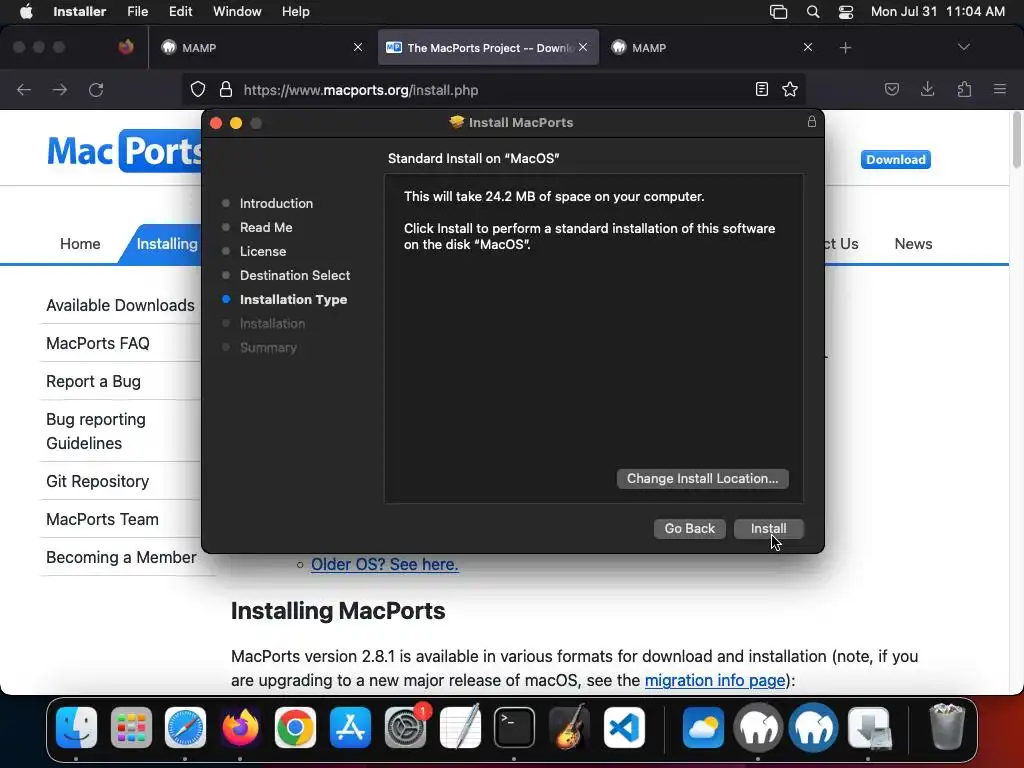Viewport: 1024px width, 768px height.
Task: Close the last MAMP tab
Action: click(x=807, y=47)
